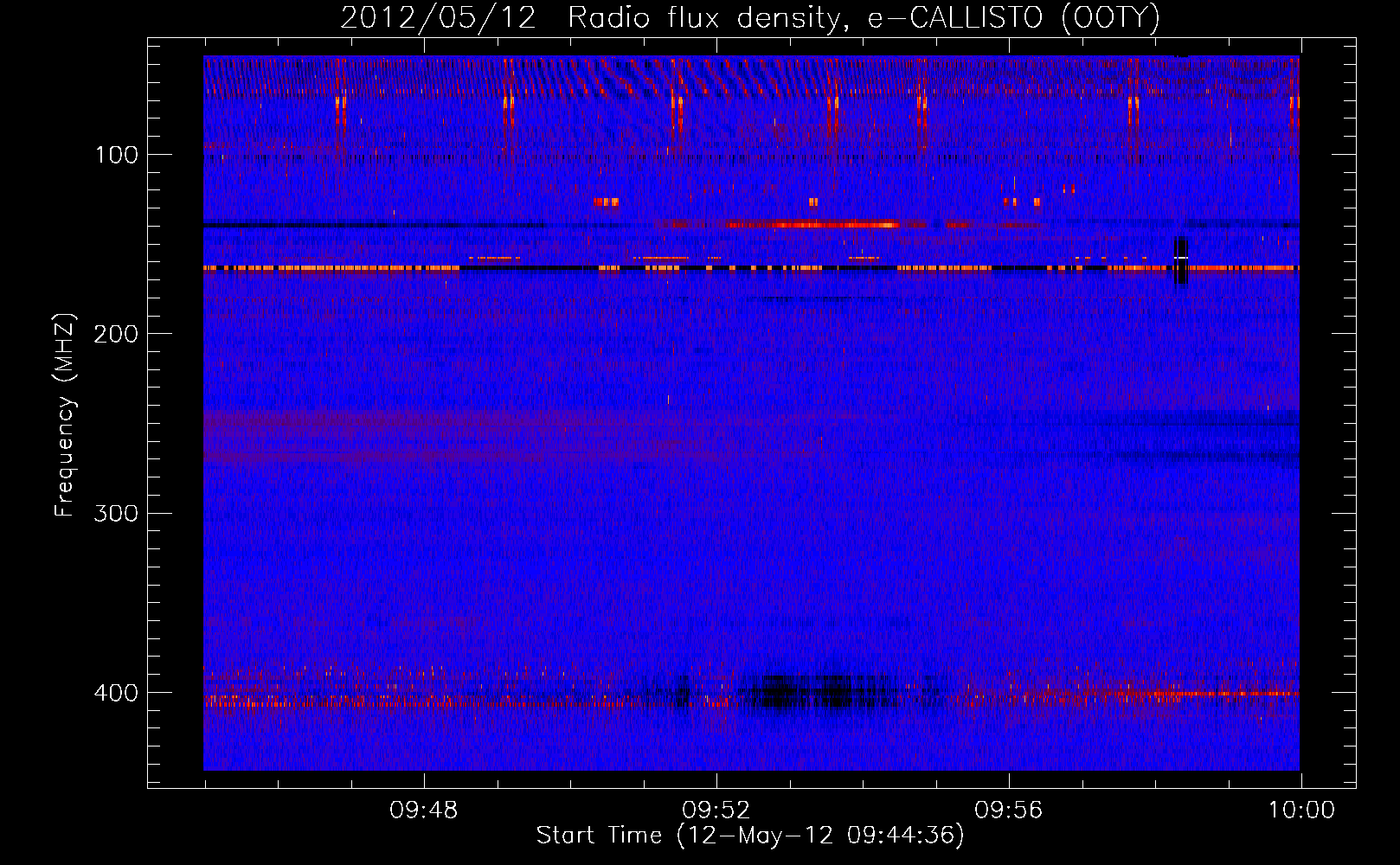The height and width of the screenshot is (865, 1400).
Task: Click the 'Start Time (12-May-12 09:44:36)' label
Action: coord(750,836)
